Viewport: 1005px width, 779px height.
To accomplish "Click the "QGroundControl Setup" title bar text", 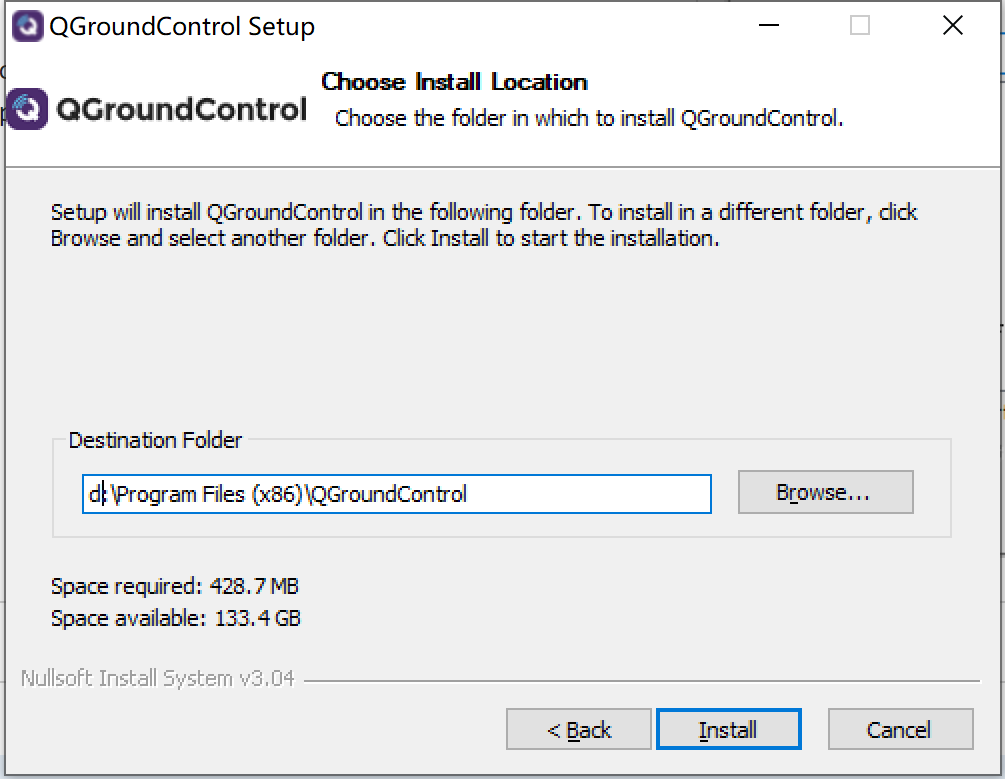I will point(182,27).
